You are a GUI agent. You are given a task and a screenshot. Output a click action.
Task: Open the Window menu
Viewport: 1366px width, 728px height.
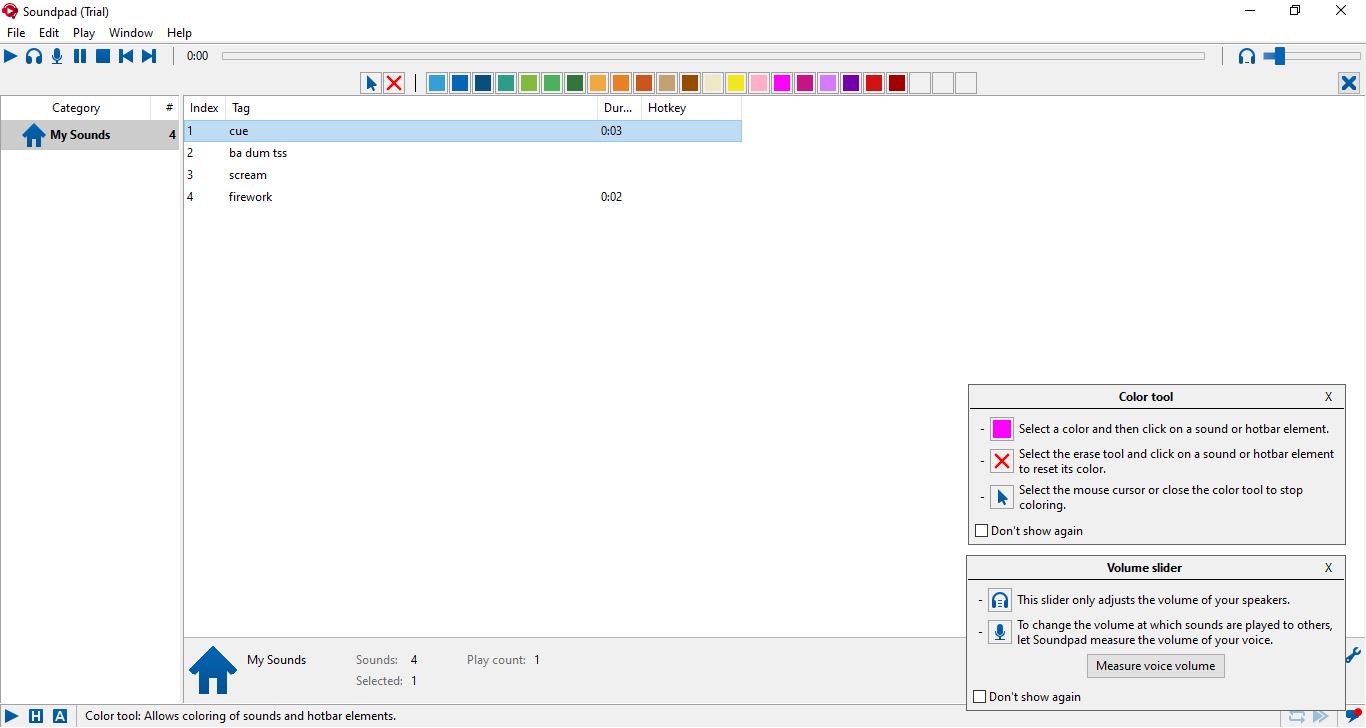(x=131, y=33)
